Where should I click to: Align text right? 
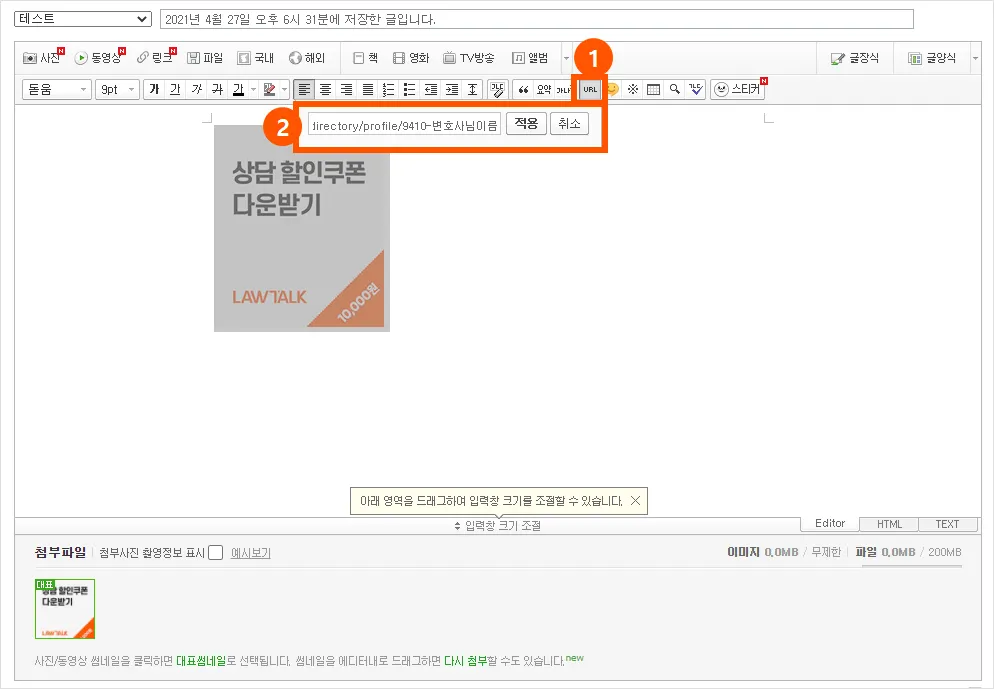pyautogui.click(x=346, y=89)
